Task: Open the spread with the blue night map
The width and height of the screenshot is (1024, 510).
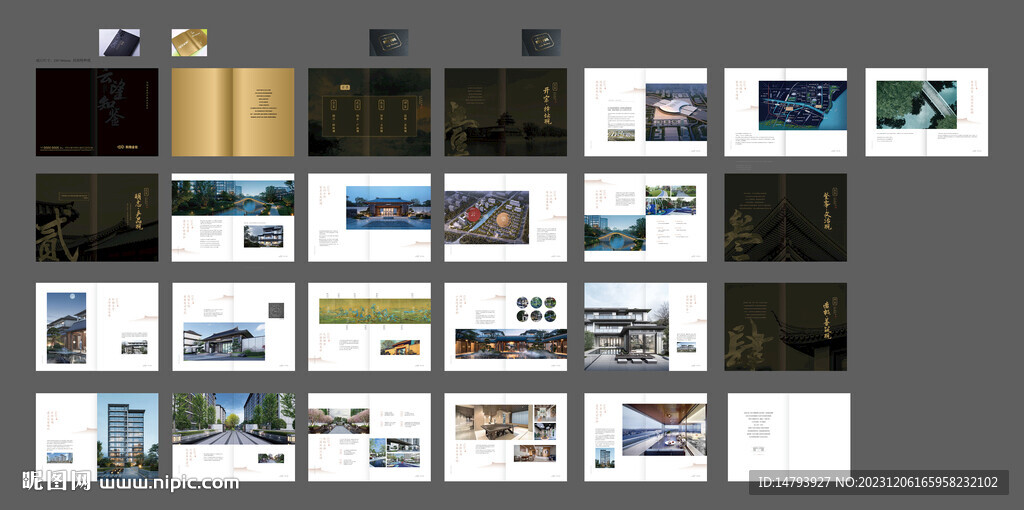Action: 785,112
